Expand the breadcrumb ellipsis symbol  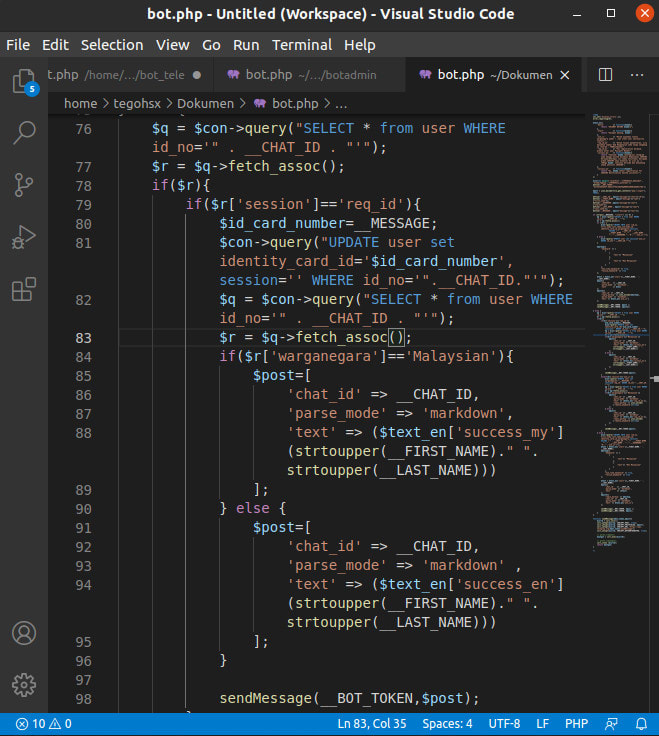pos(341,104)
